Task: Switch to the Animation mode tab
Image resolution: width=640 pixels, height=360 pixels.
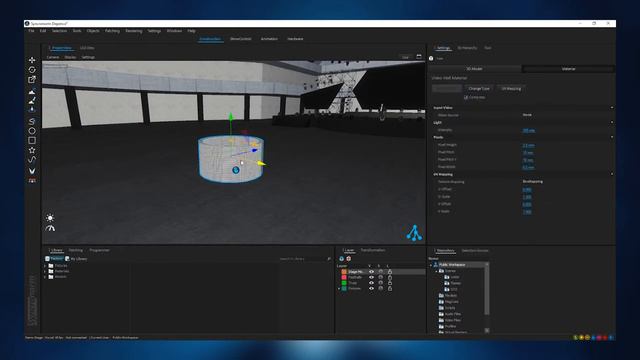Action: tap(269, 39)
